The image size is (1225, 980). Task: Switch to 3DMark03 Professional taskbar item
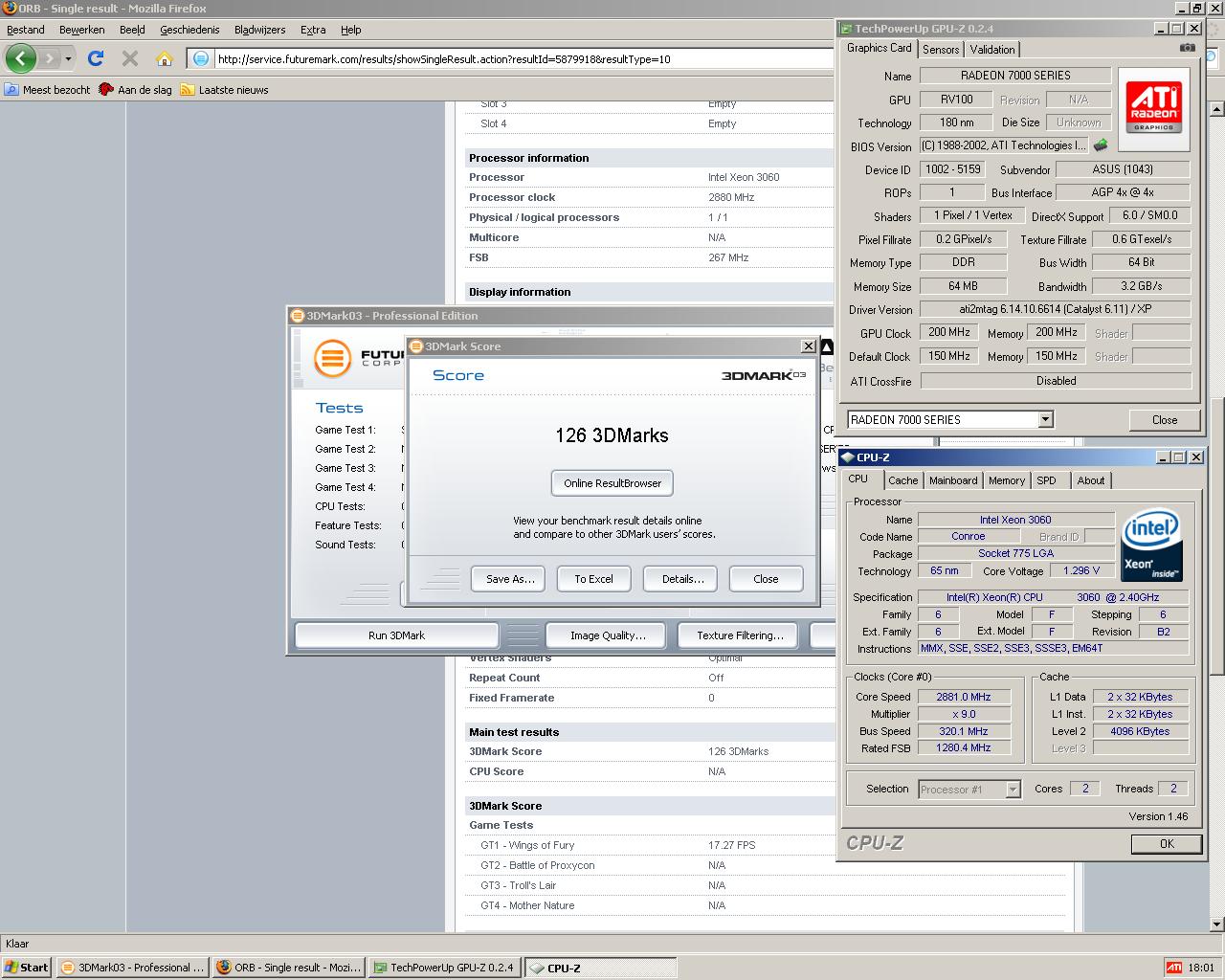coord(132,967)
